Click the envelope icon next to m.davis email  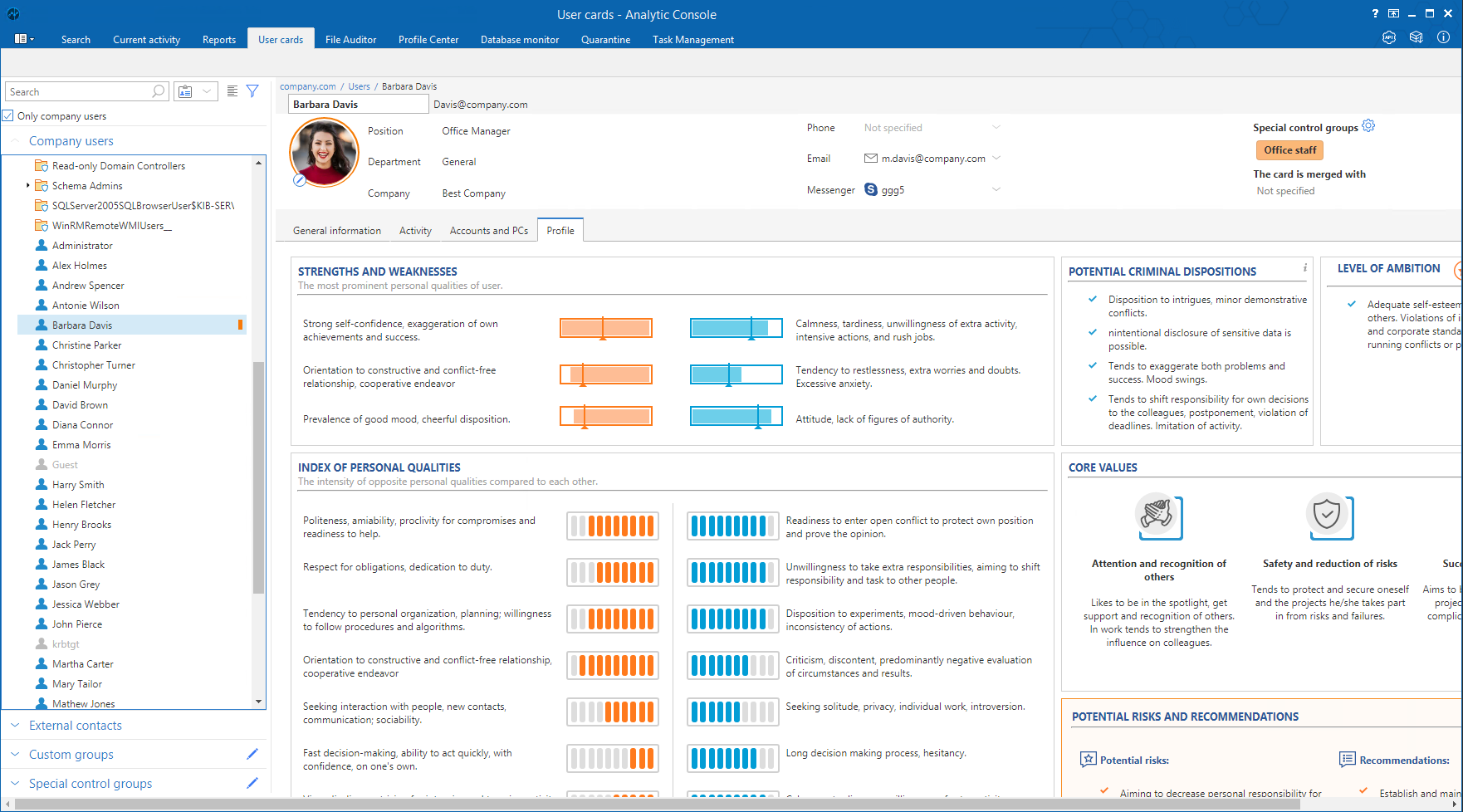[x=871, y=159]
